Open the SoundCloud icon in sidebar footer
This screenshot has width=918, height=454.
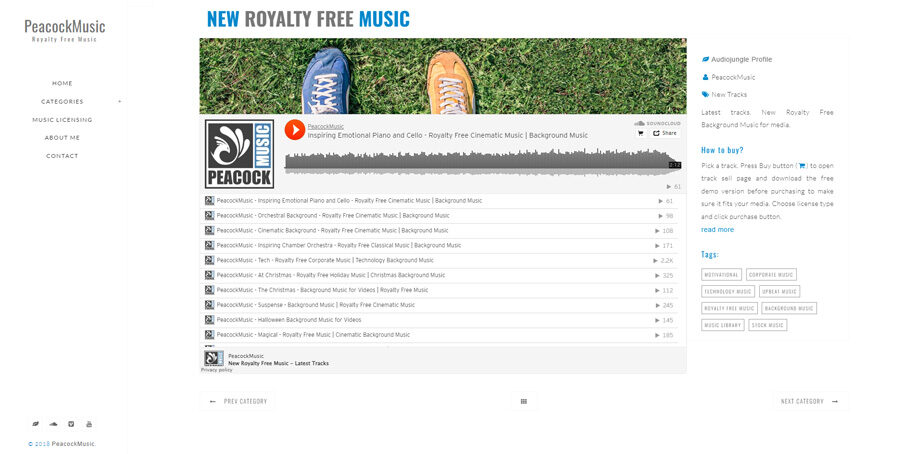click(x=53, y=424)
